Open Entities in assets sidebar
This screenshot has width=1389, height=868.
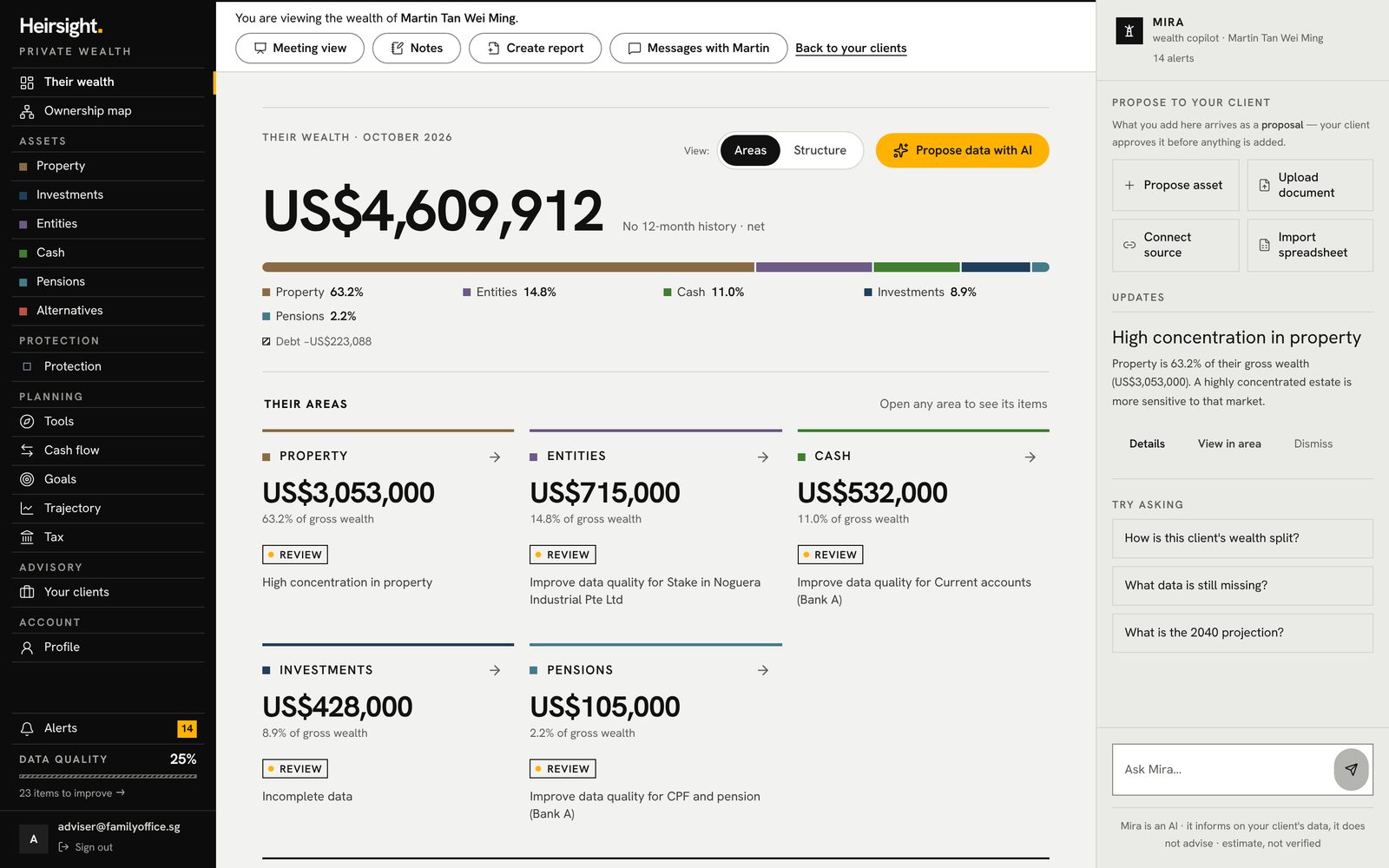(x=108, y=224)
